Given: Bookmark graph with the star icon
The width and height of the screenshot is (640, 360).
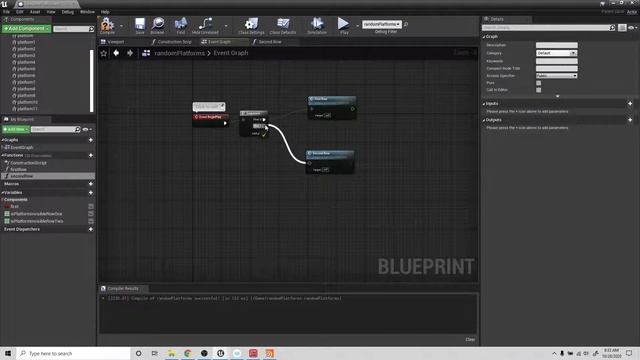Looking at the screenshot, I should click(104, 53).
